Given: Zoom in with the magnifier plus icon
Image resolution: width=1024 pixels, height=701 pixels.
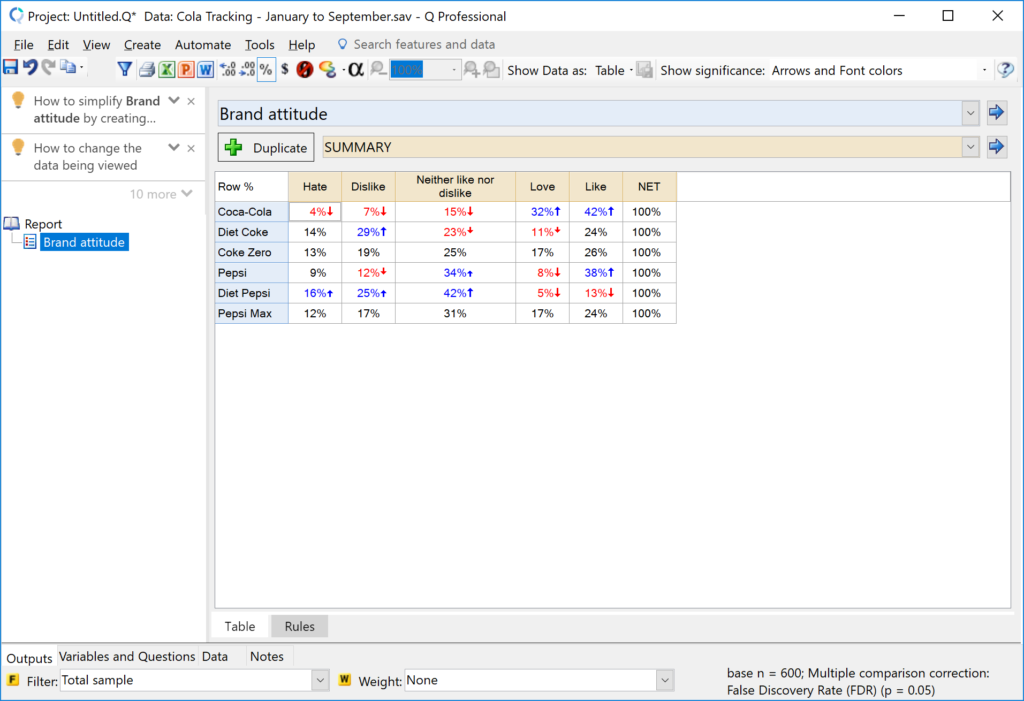Looking at the screenshot, I should [471, 69].
